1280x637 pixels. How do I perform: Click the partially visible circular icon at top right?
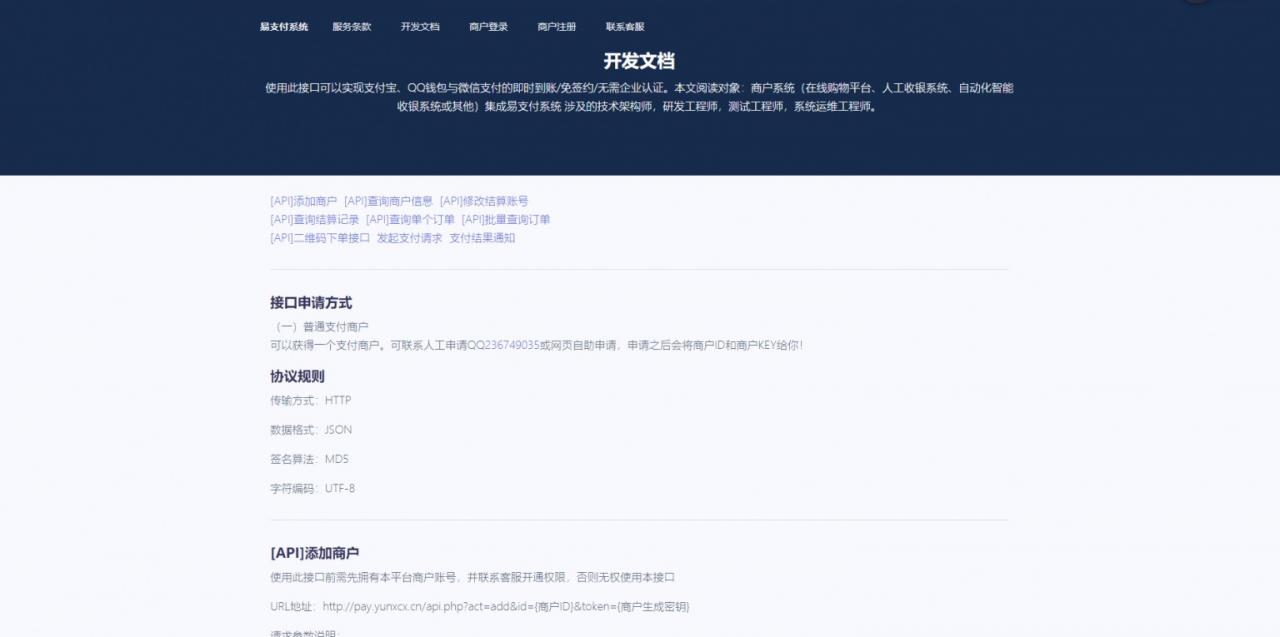pos(1196,2)
